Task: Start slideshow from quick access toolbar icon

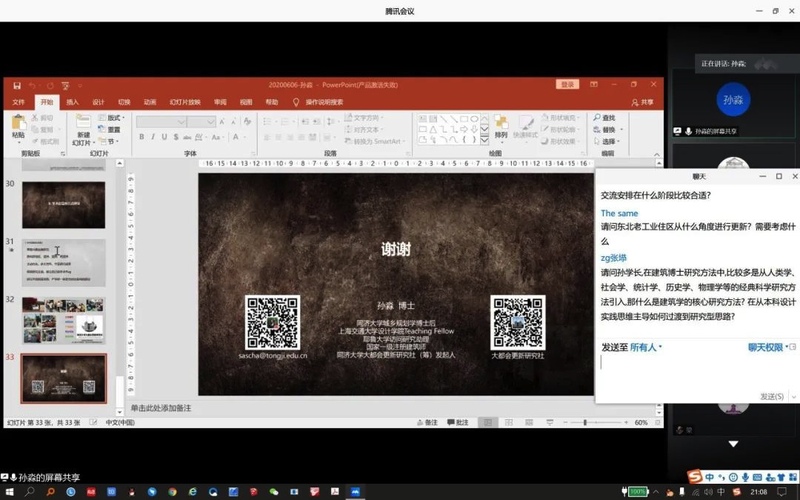Action: click(x=65, y=85)
